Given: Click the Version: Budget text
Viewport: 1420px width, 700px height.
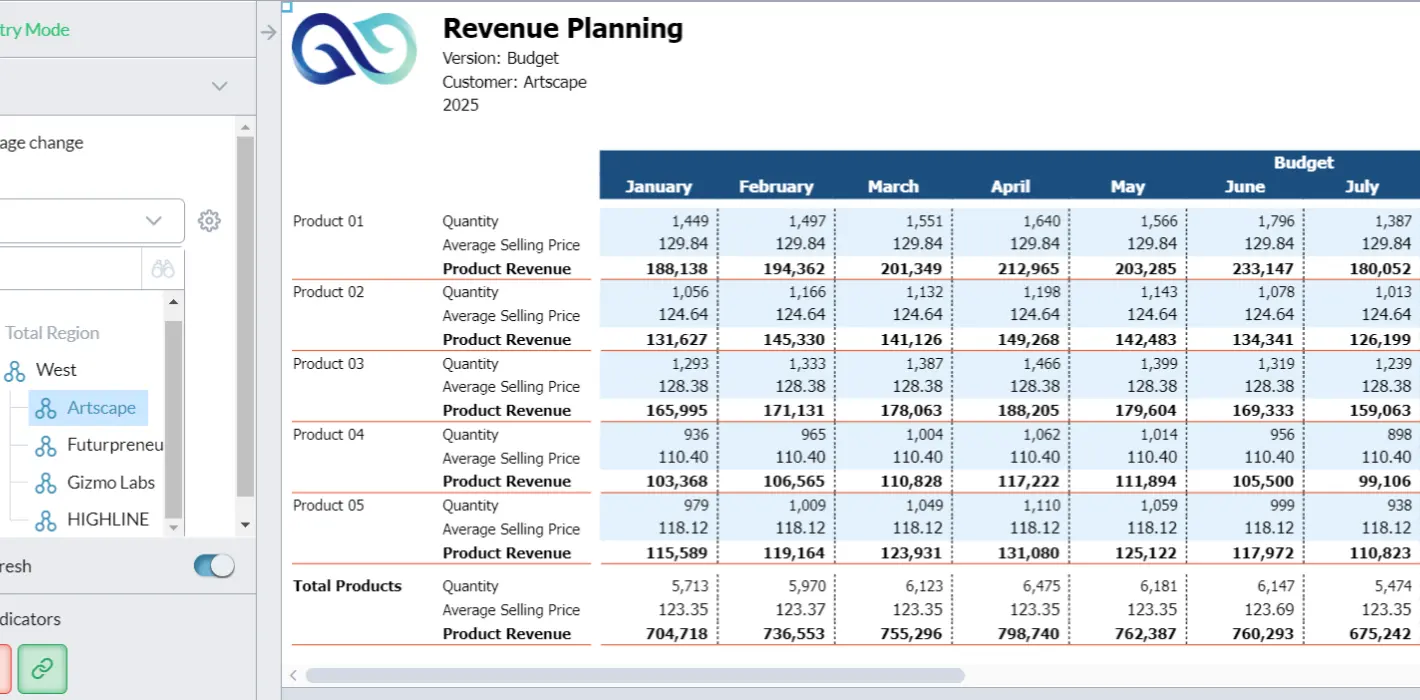Looking at the screenshot, I should pyautogui.click(x=501, y=58).
